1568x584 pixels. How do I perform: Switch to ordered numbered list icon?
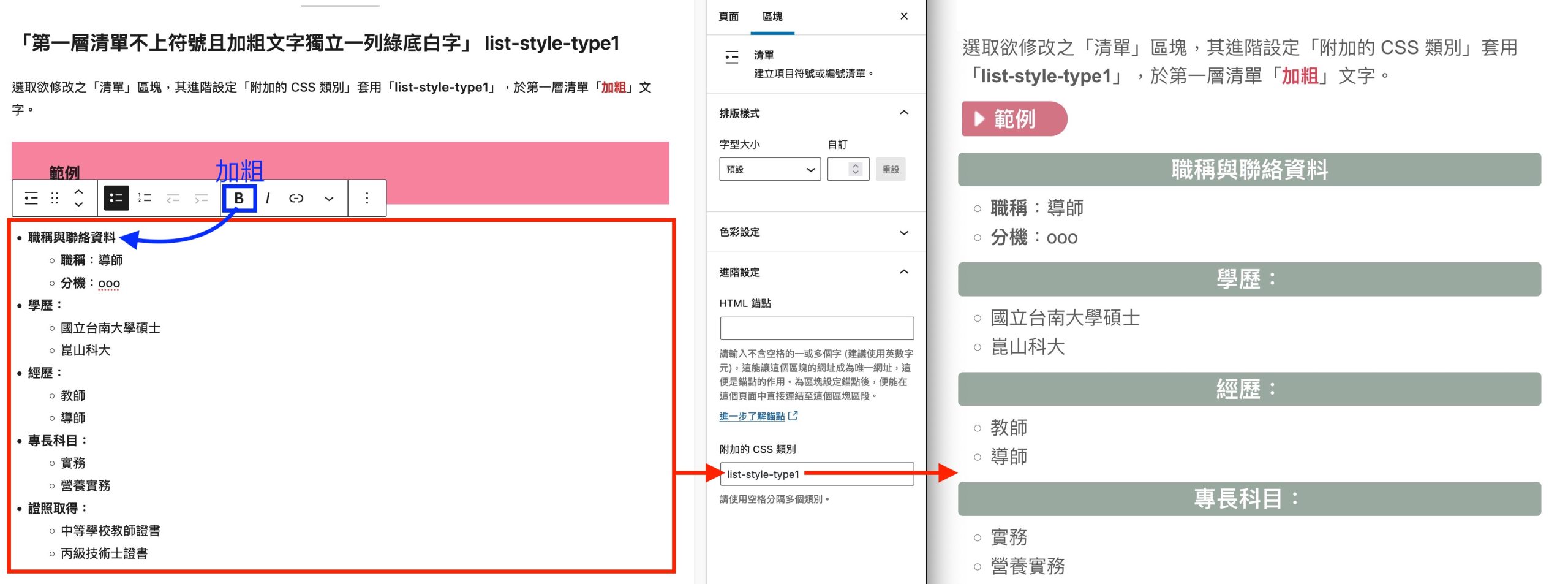click(145, 198)
